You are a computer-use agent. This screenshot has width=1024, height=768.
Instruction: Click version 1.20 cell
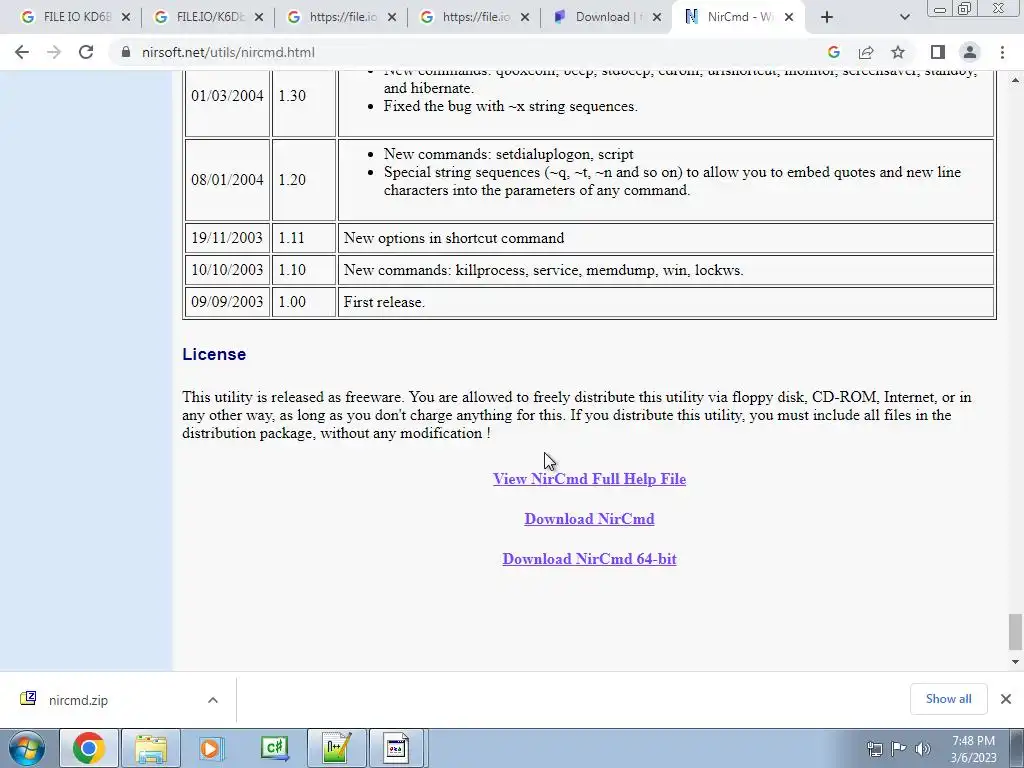(304, 180)
